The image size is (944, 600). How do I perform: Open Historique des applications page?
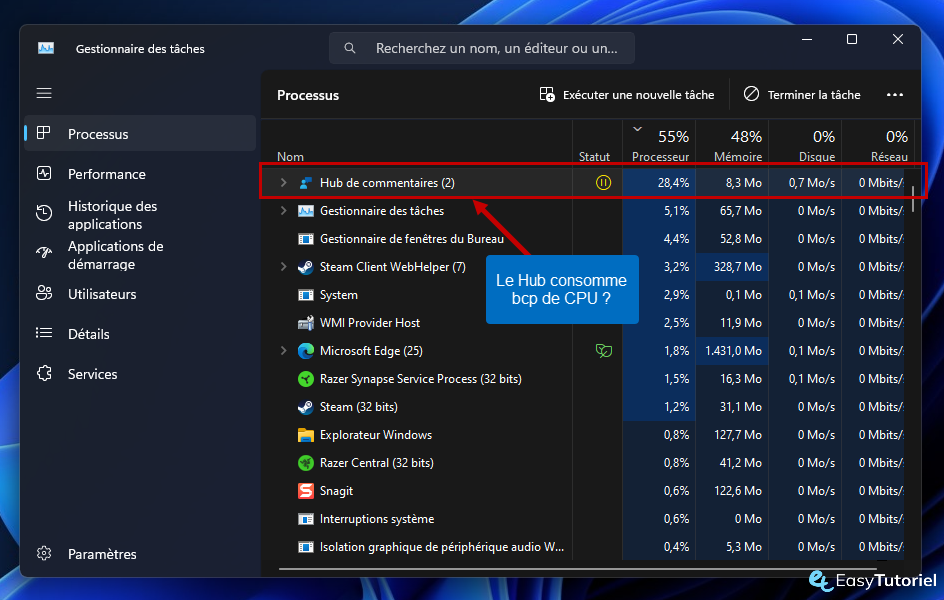[x=140, y=215]
